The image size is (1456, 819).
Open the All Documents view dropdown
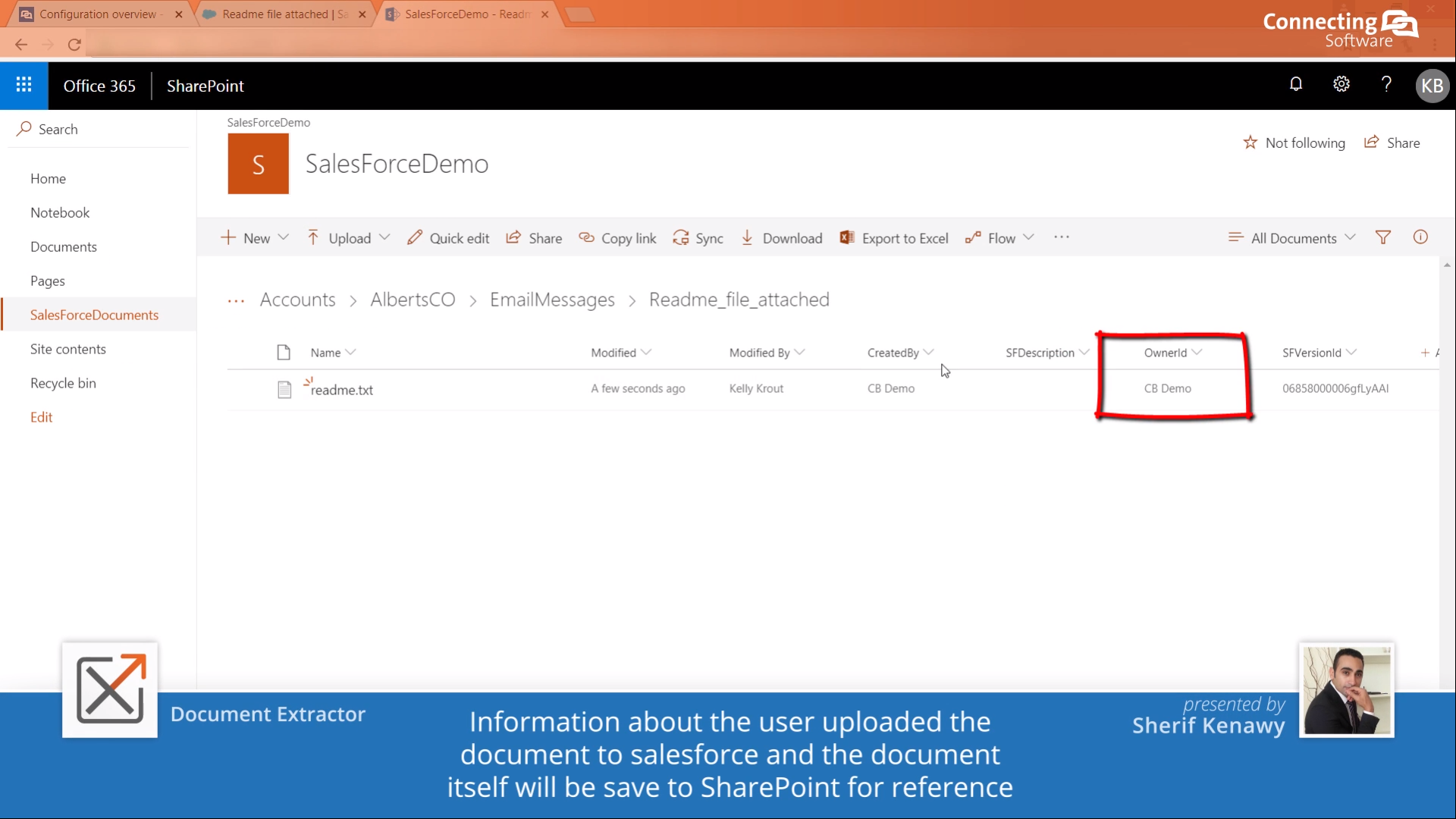[1291, 237]
